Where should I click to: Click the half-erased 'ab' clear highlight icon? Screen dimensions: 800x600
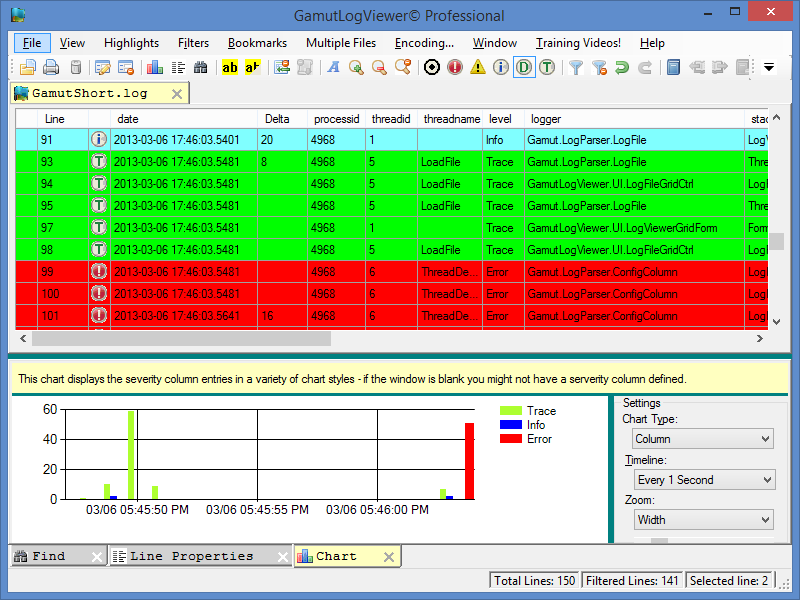[253, 67]
